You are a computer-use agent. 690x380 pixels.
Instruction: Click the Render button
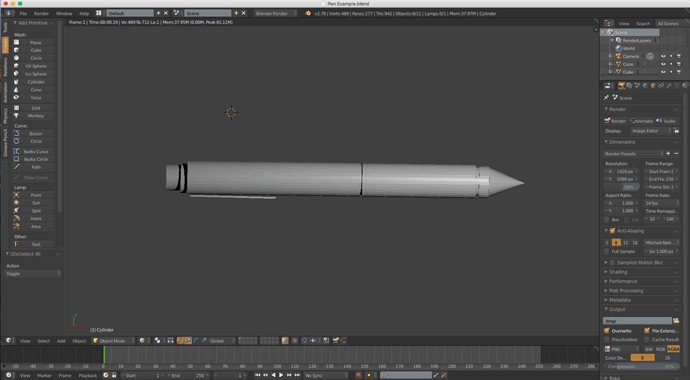click(616, 121)
